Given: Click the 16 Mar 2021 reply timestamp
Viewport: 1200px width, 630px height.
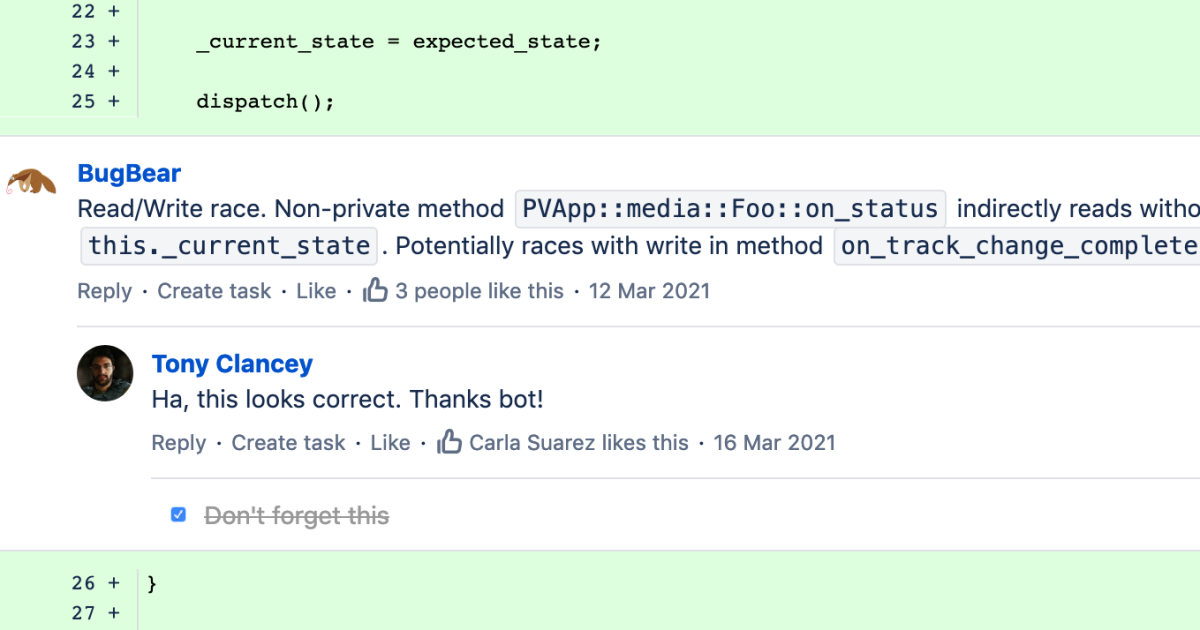Looking at the screenshot, I should point(774,442).
